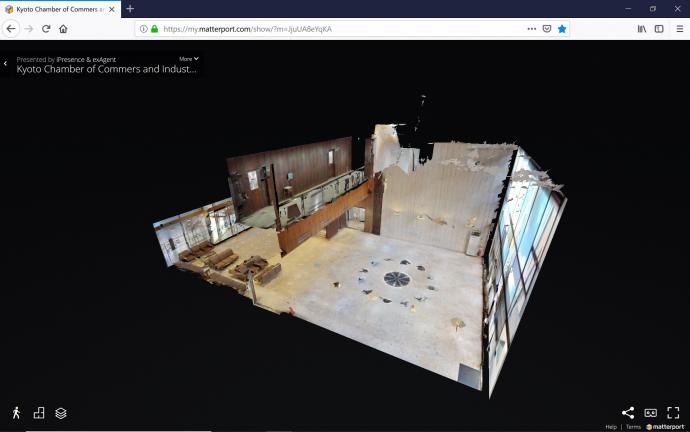Enter VR mode
This screenshot has height=432, width=690.
coord(650,412)
